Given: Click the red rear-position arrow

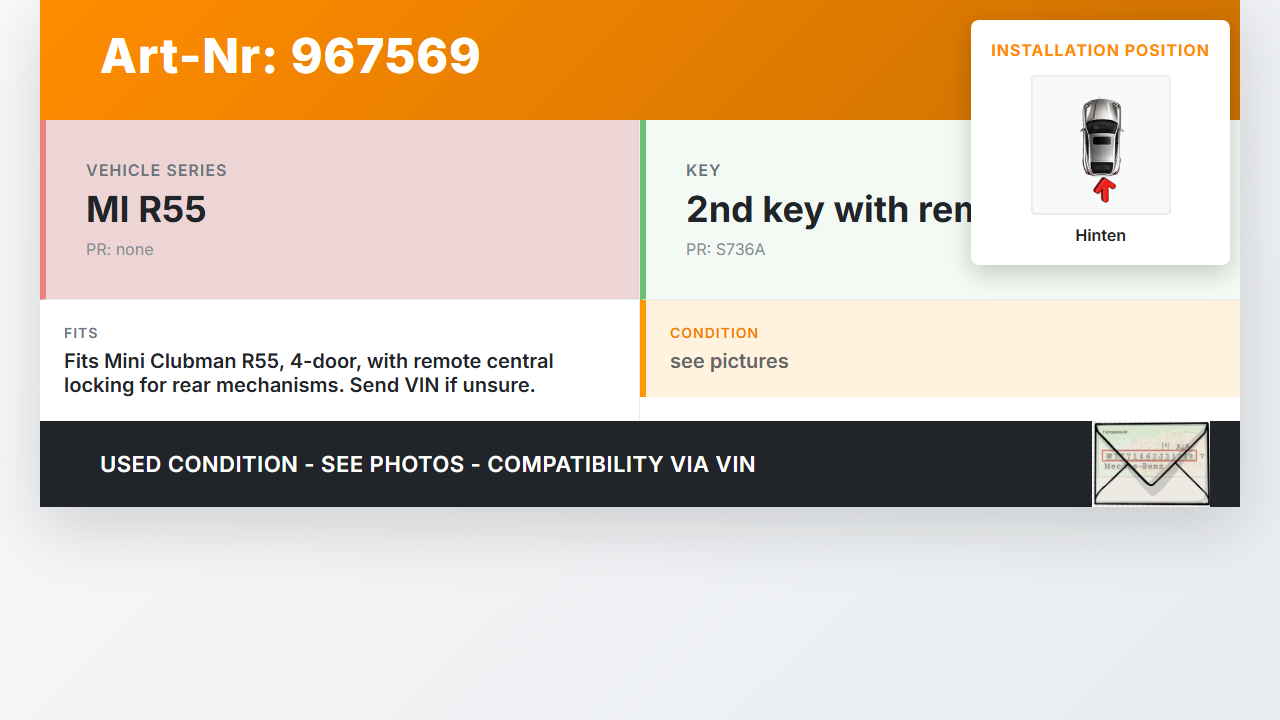Looking at the screenshot, I should point(1104,189).
